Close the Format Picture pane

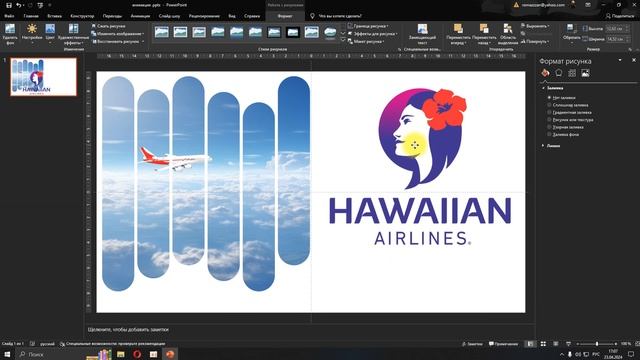click(634, 60)
